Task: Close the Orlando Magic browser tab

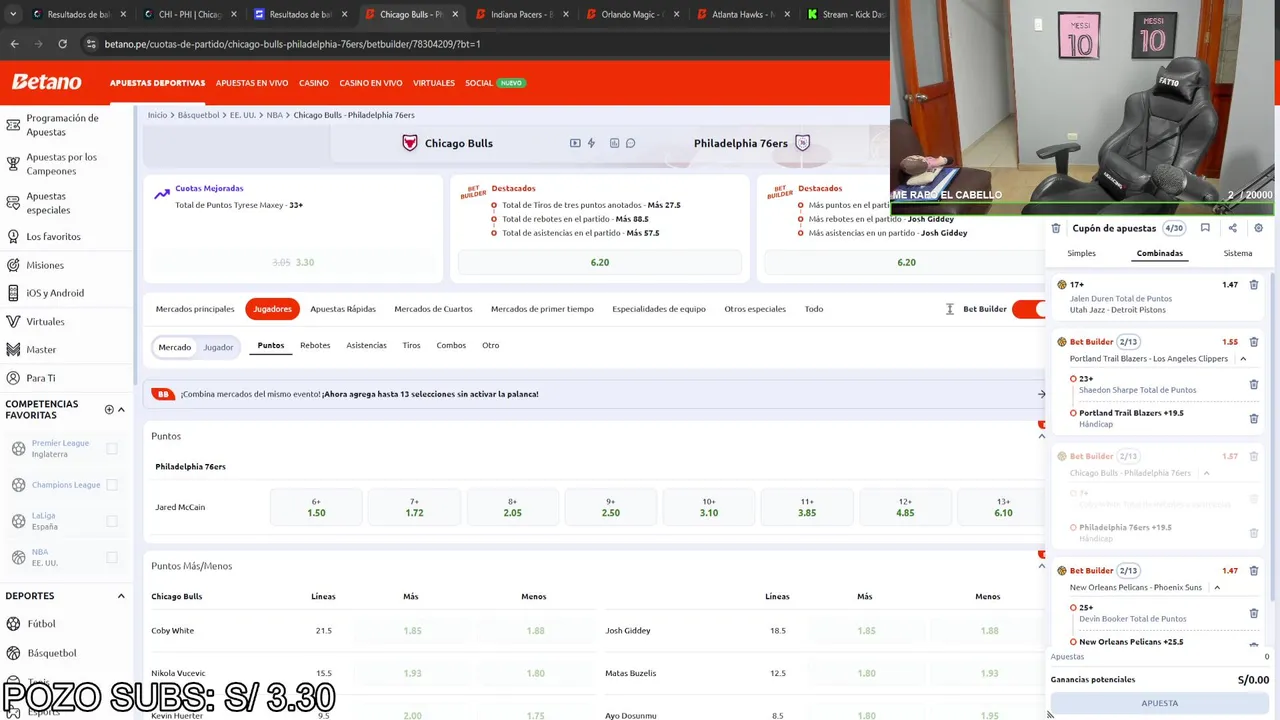Action: coord(676,14)
